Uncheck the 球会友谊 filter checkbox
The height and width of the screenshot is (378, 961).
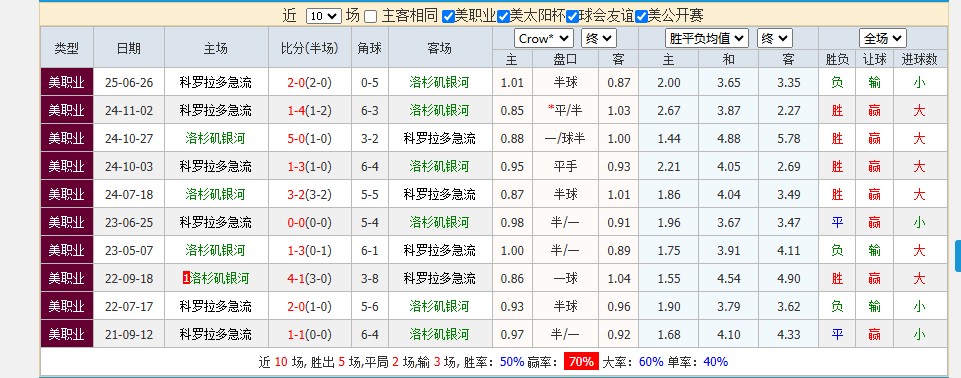coord(572,17)
